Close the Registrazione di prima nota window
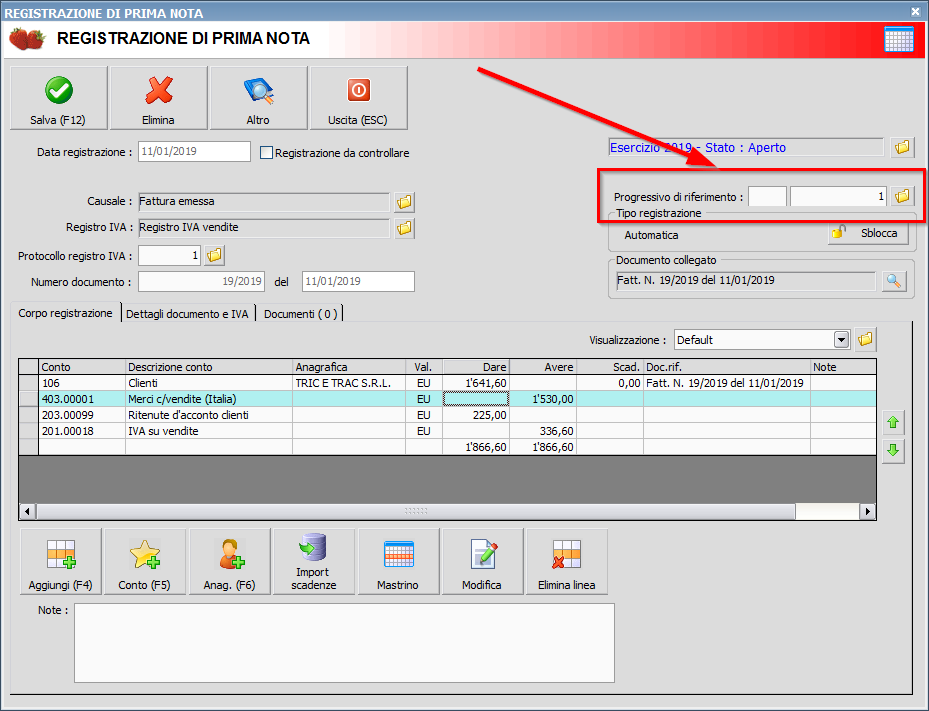Viewport: 929px width, 711px height. tap(915, 11)
